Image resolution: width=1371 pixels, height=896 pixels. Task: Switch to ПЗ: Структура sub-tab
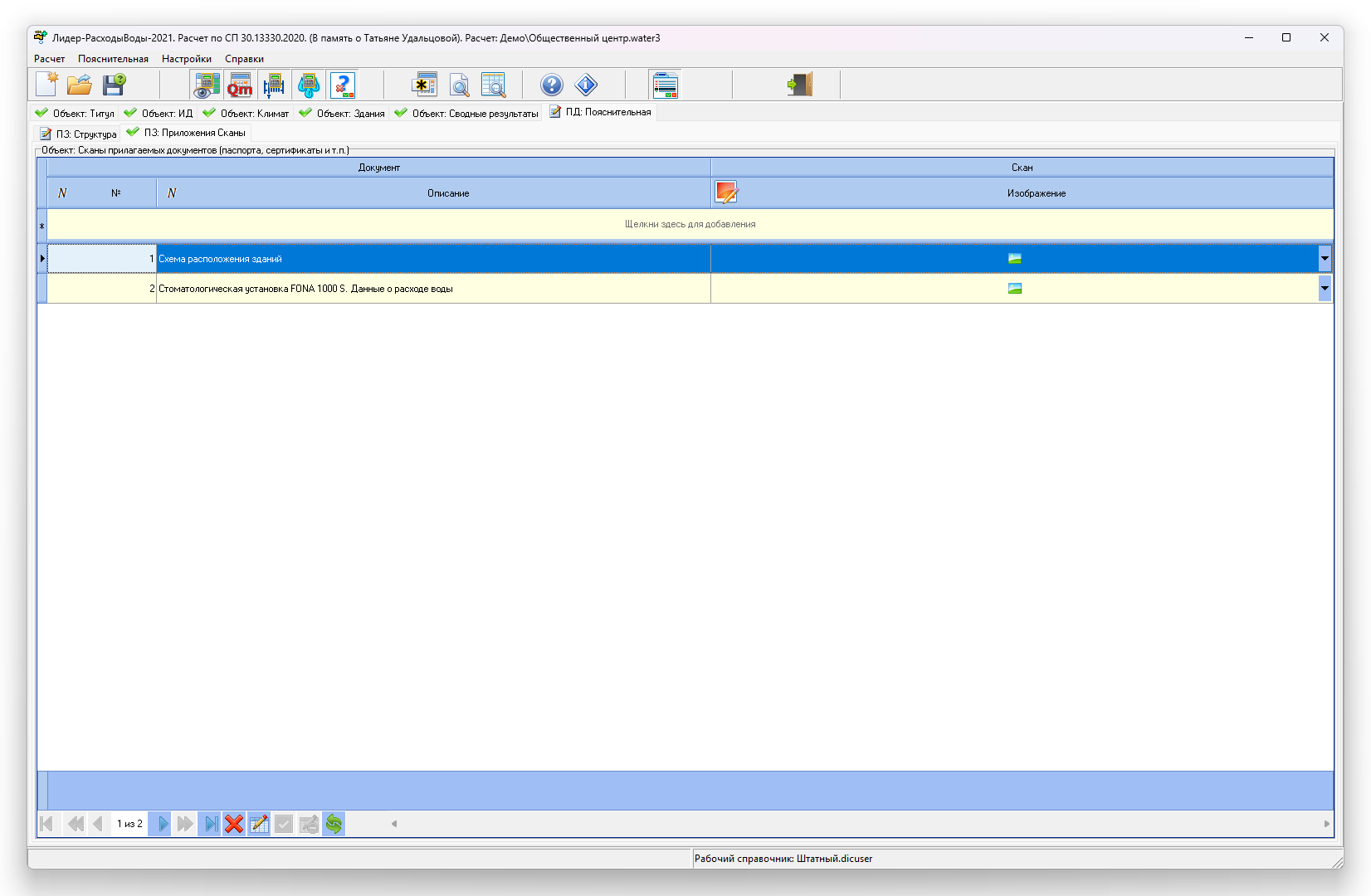[x=78, y=134]
